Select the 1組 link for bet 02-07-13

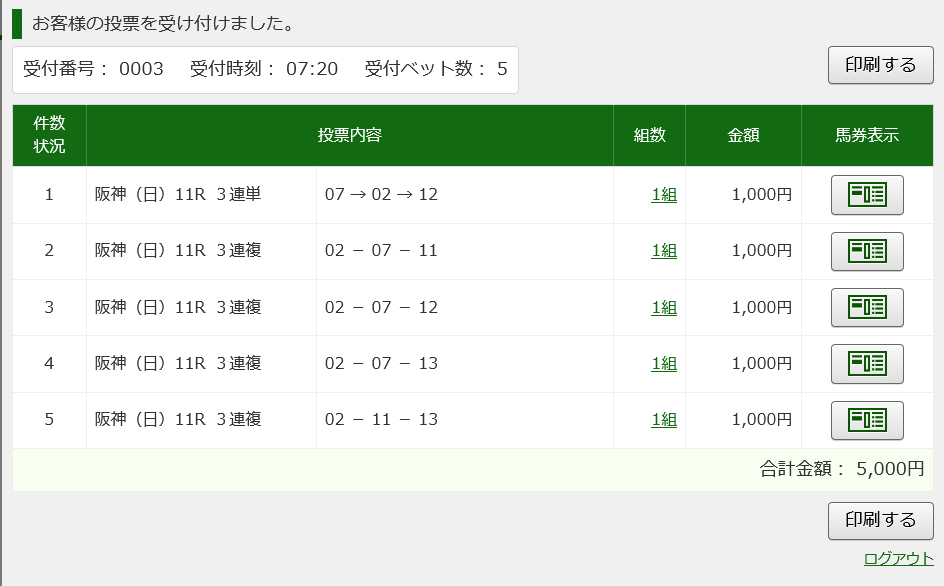click(664, 364)
